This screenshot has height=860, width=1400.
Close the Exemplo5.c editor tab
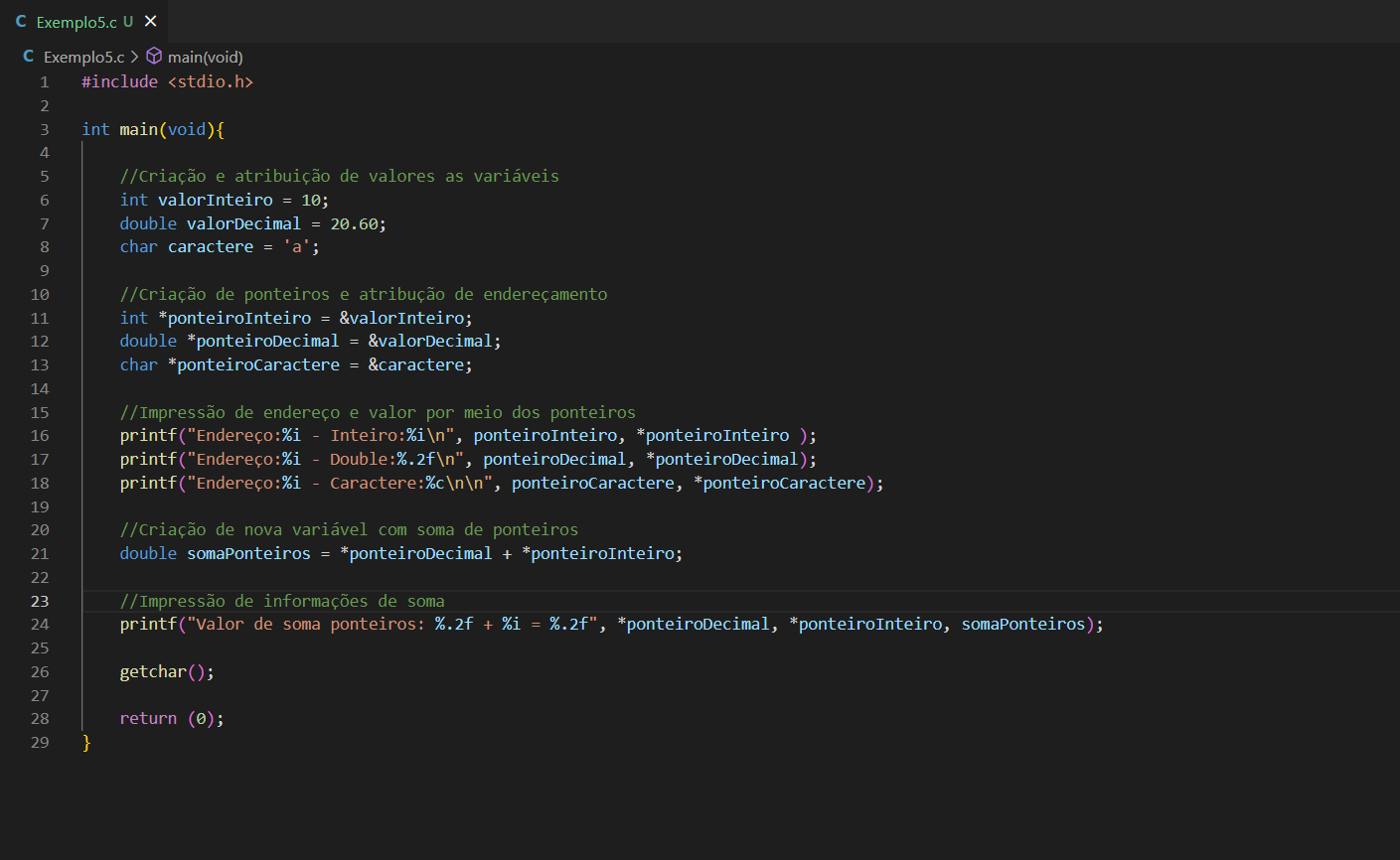click(x=150, y=20)
